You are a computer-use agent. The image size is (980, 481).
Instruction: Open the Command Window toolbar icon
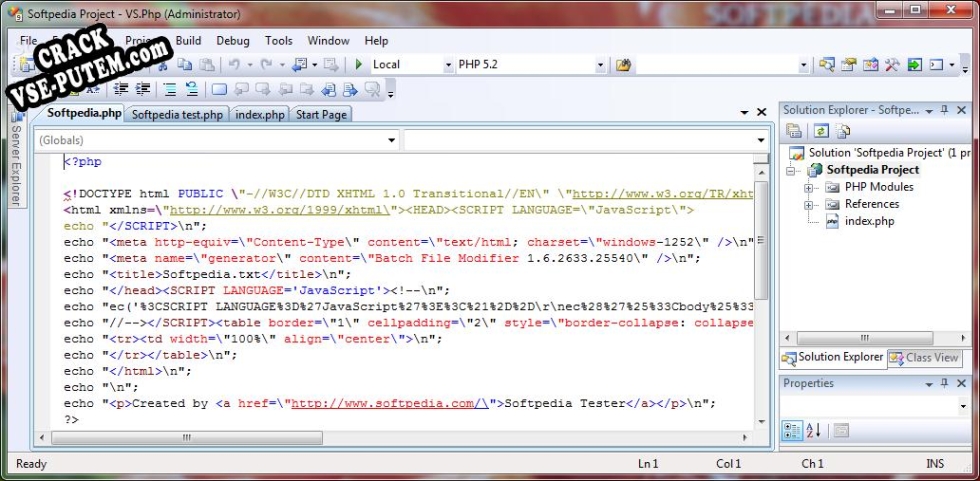click(x=936, y=64)
